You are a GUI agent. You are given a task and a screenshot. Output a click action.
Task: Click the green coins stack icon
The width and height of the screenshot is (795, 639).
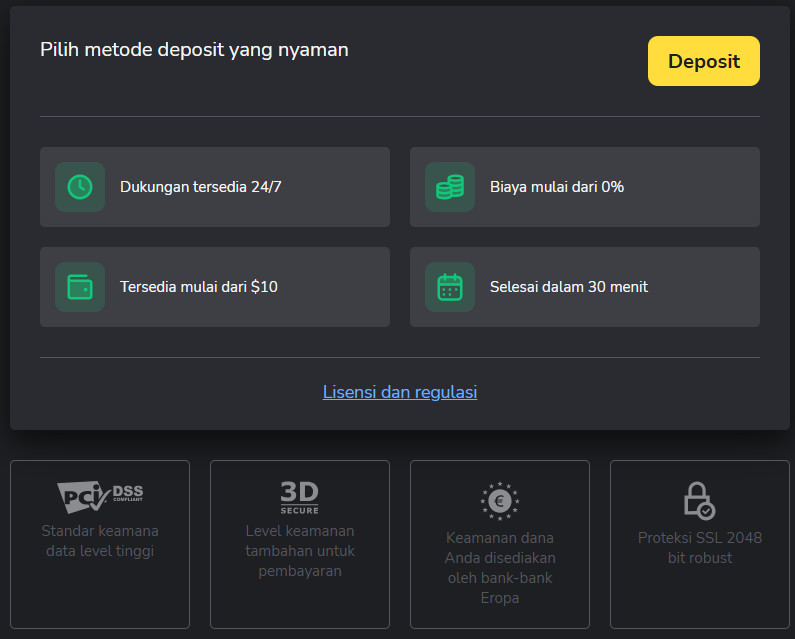click(450, 187)
